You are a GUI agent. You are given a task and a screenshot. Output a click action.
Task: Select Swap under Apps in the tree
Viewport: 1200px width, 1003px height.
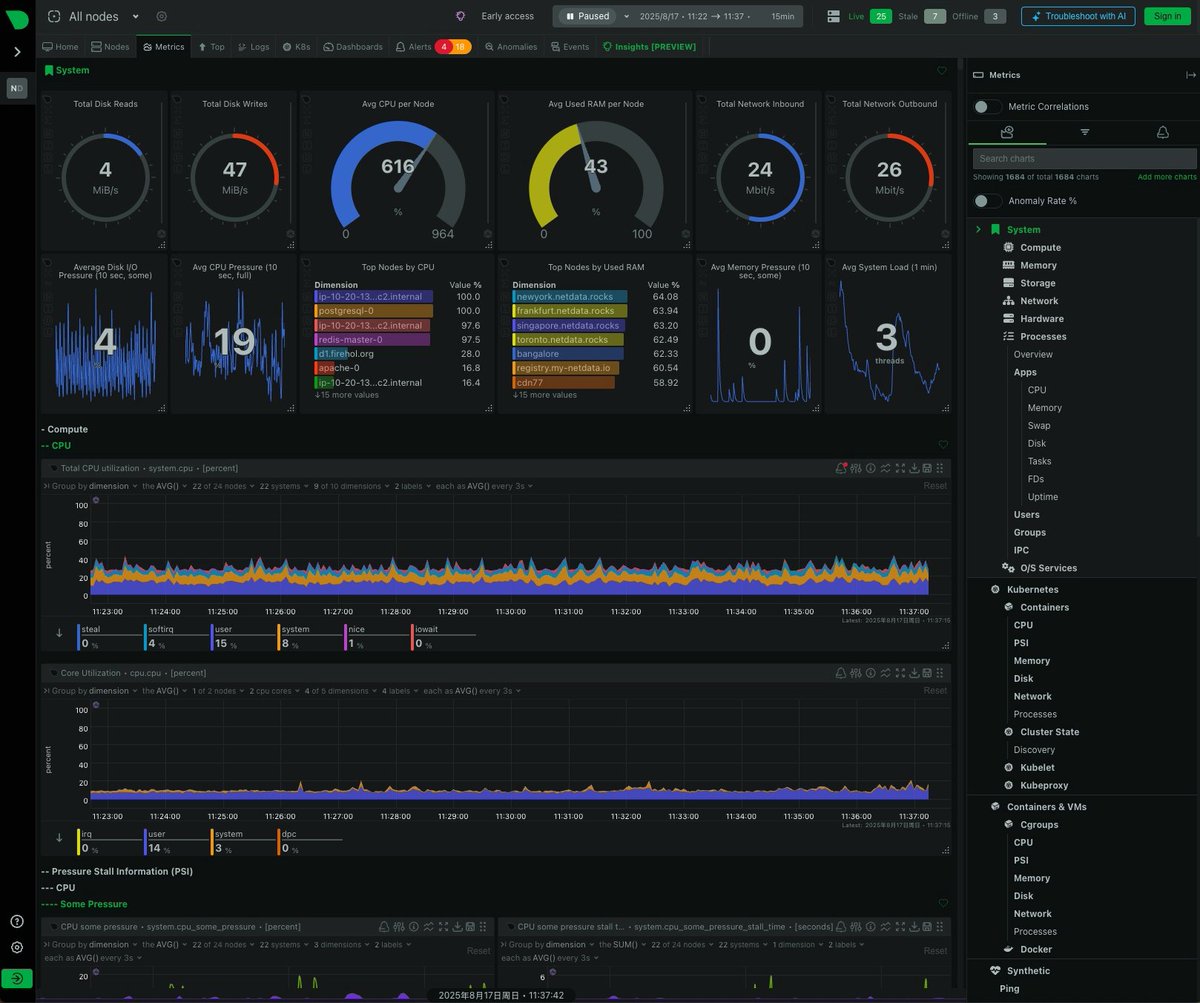click(x=1039, y=426)
